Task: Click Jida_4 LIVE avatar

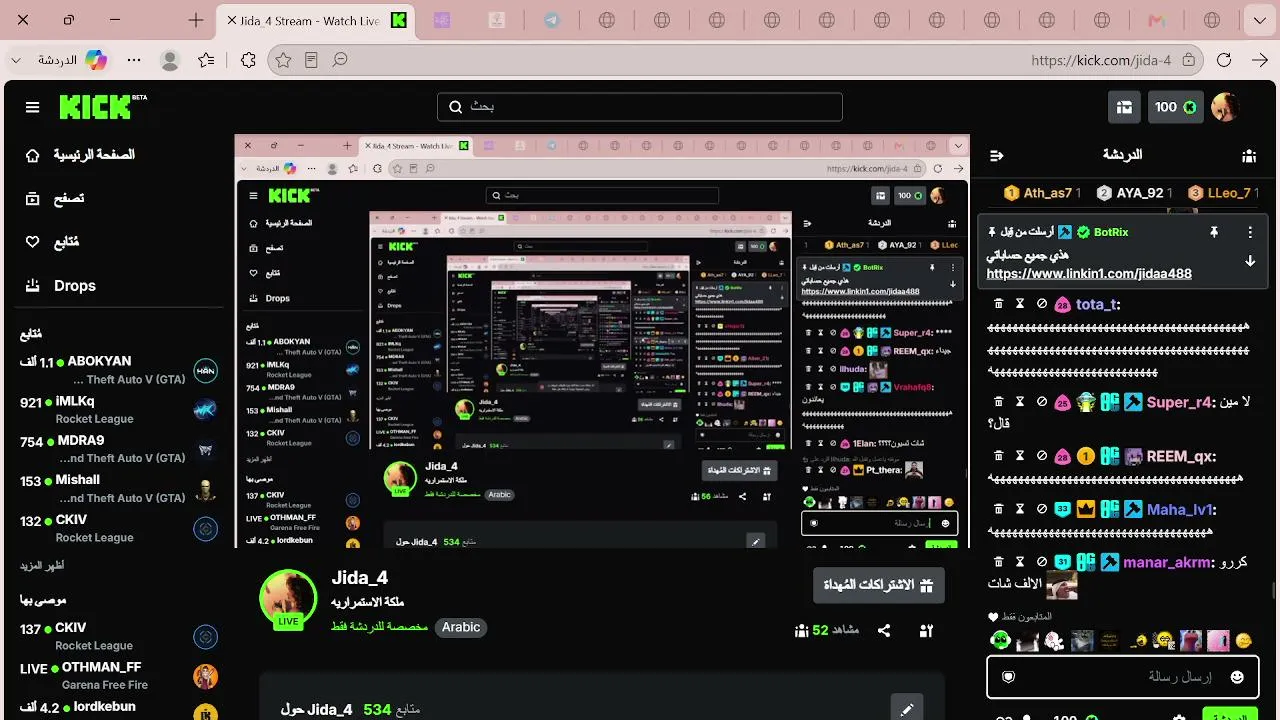Action: 288,600
